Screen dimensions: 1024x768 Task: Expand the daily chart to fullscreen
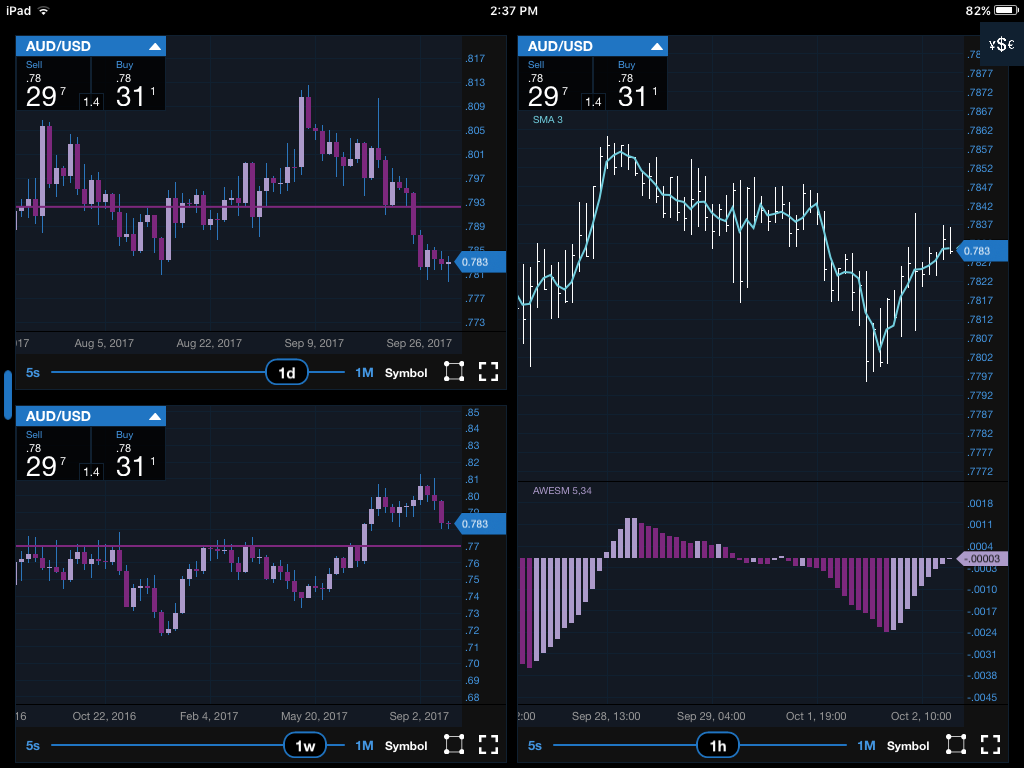pos(488,373)
